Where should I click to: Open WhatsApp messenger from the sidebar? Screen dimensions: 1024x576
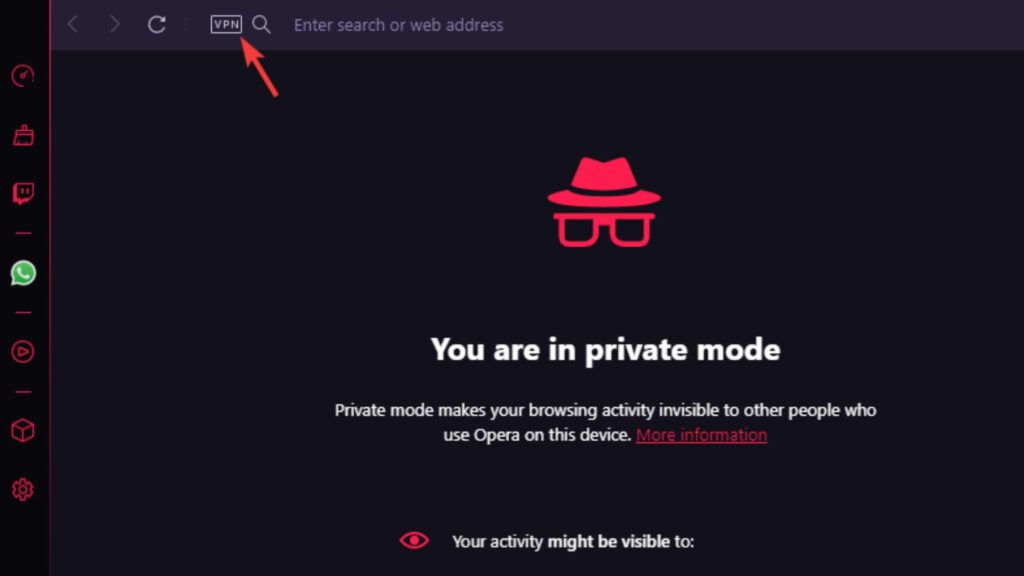pyautogui.click(x=22, y=272)
